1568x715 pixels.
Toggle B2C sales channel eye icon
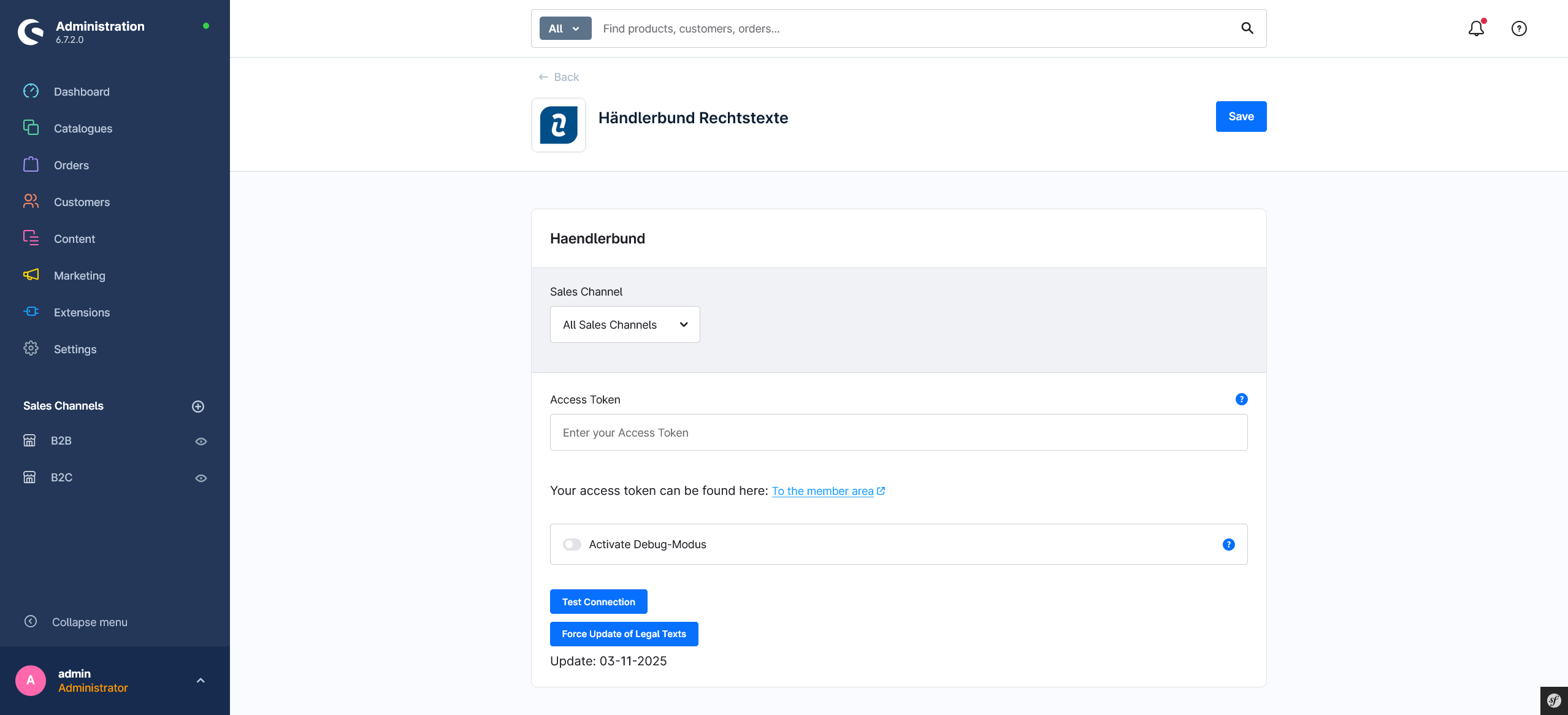click(x=201, y=478)
